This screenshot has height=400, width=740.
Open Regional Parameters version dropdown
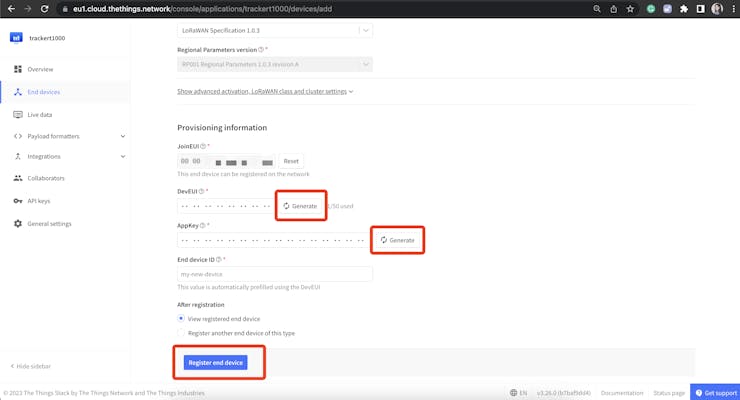click(275, 64)
